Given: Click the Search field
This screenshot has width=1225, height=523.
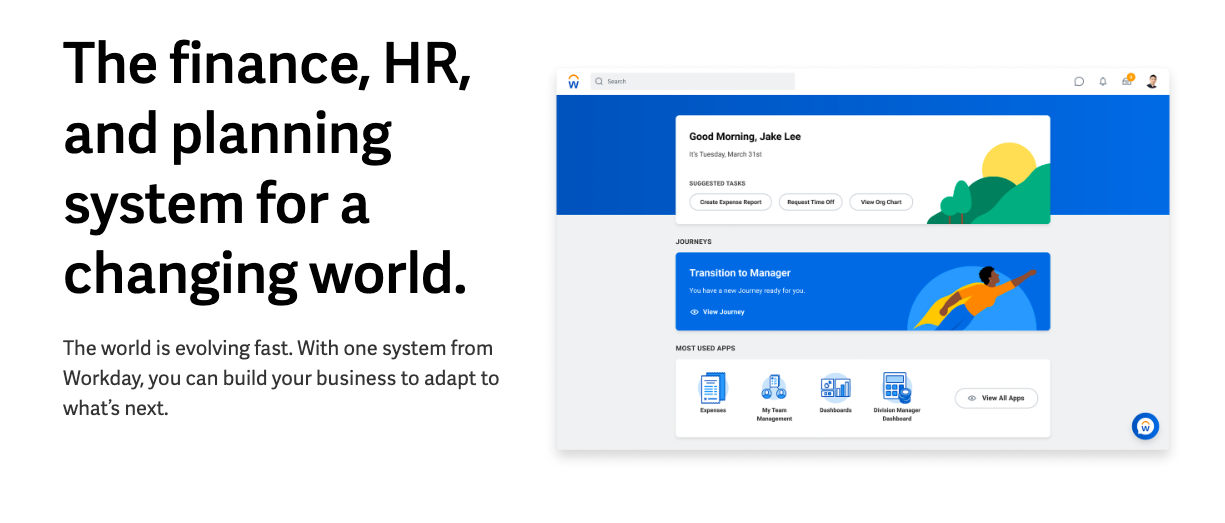Looking at the screenshot, I should coord(692,82).
